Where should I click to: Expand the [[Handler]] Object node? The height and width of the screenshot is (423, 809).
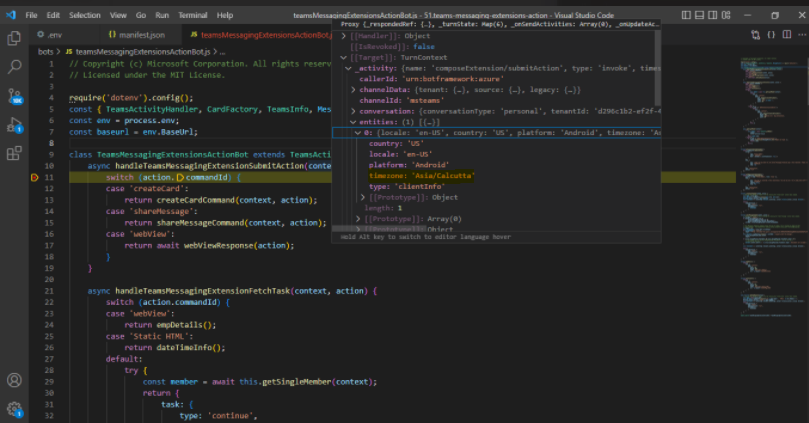(344, 36)
